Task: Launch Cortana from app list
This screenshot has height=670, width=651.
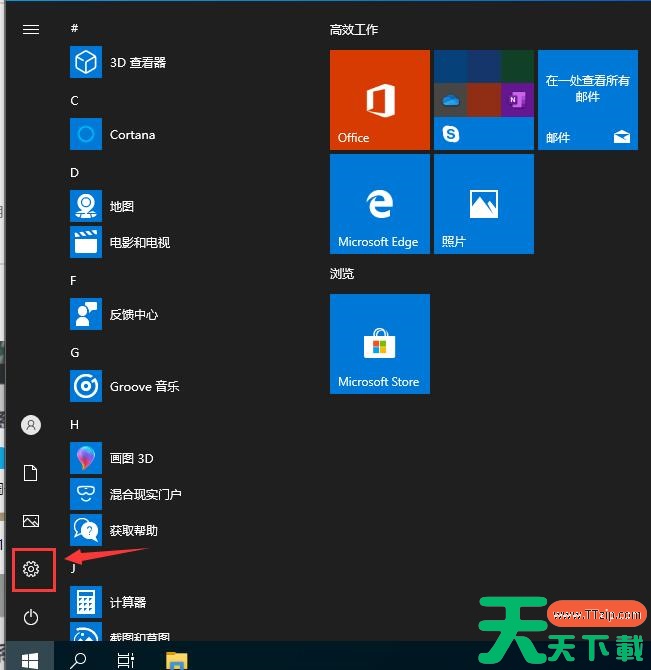Action: point(113,134)
